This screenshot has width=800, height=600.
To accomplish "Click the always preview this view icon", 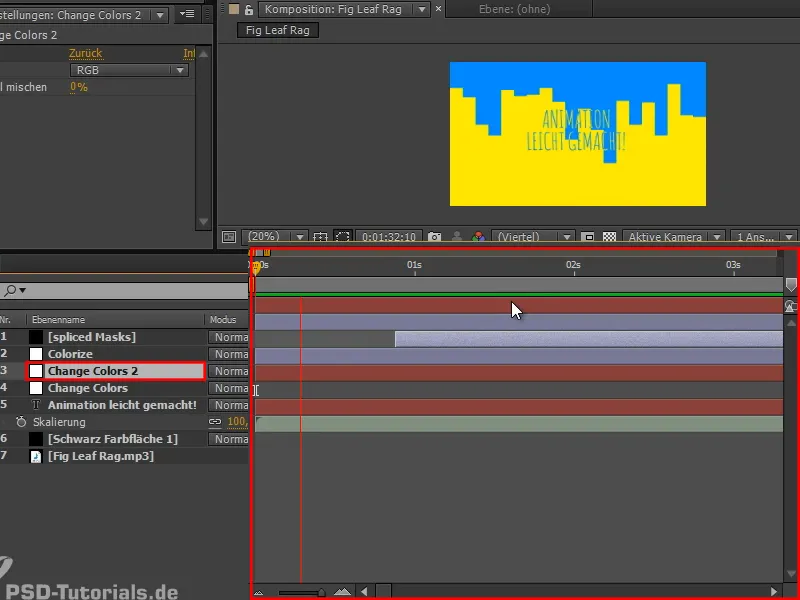I will coord(229,237).
